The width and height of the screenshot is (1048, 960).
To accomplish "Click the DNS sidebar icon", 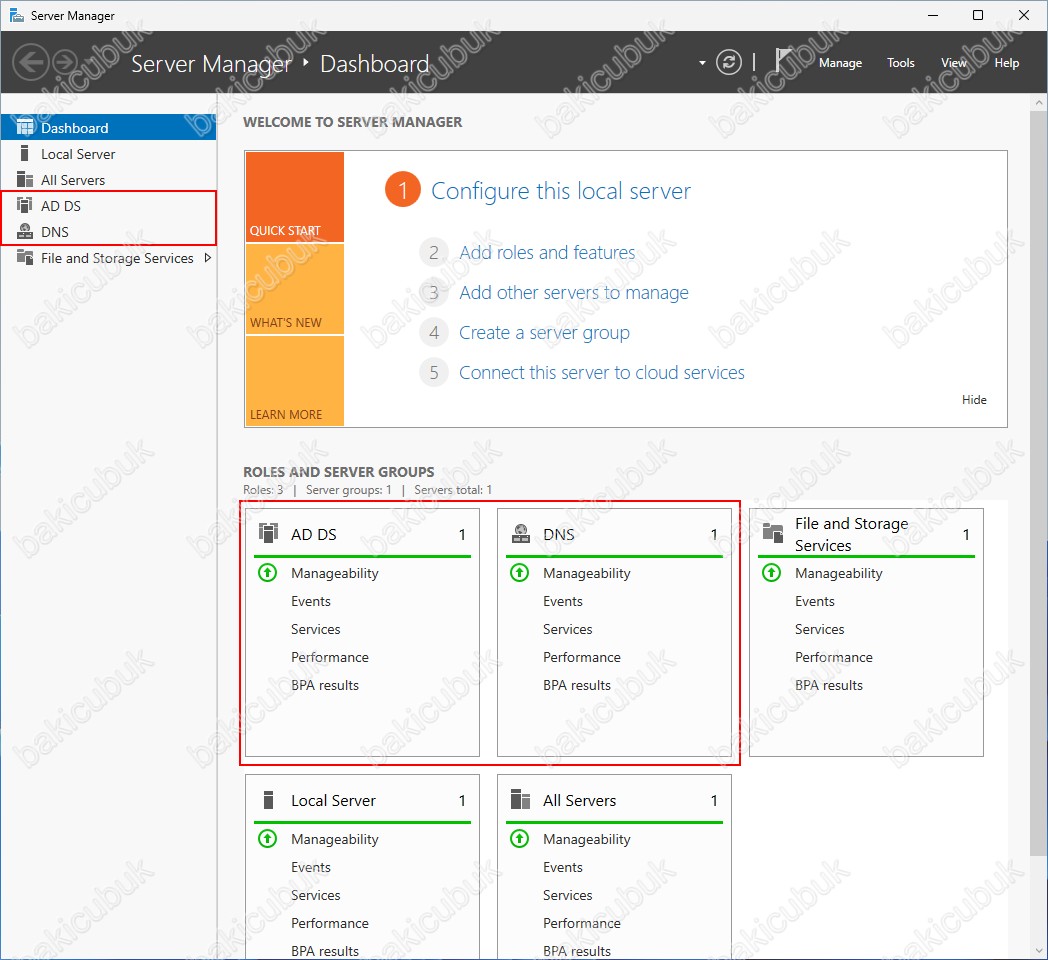I will 25,231.
